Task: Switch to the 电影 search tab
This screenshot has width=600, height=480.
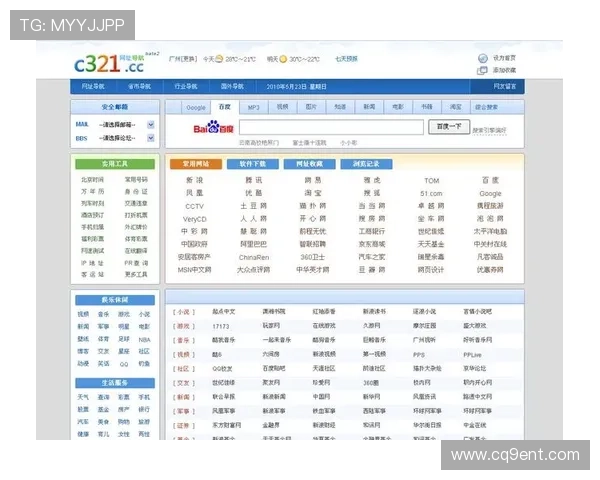Action: click(398, 107)
